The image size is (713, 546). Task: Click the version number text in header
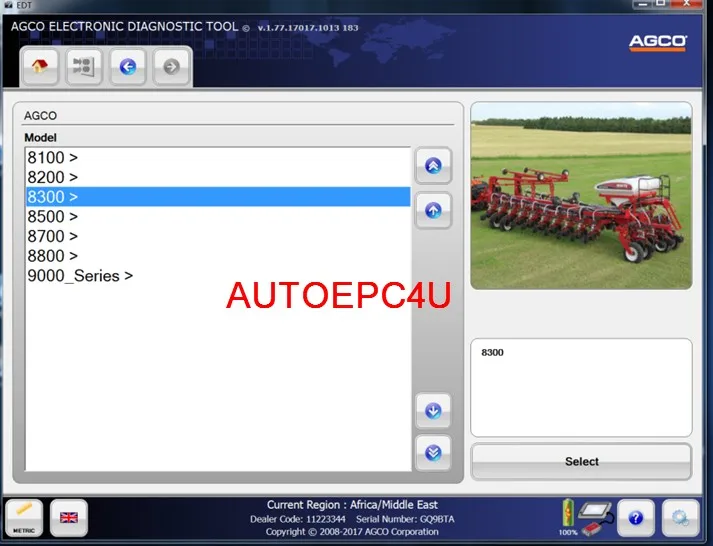tap(308, 28)
